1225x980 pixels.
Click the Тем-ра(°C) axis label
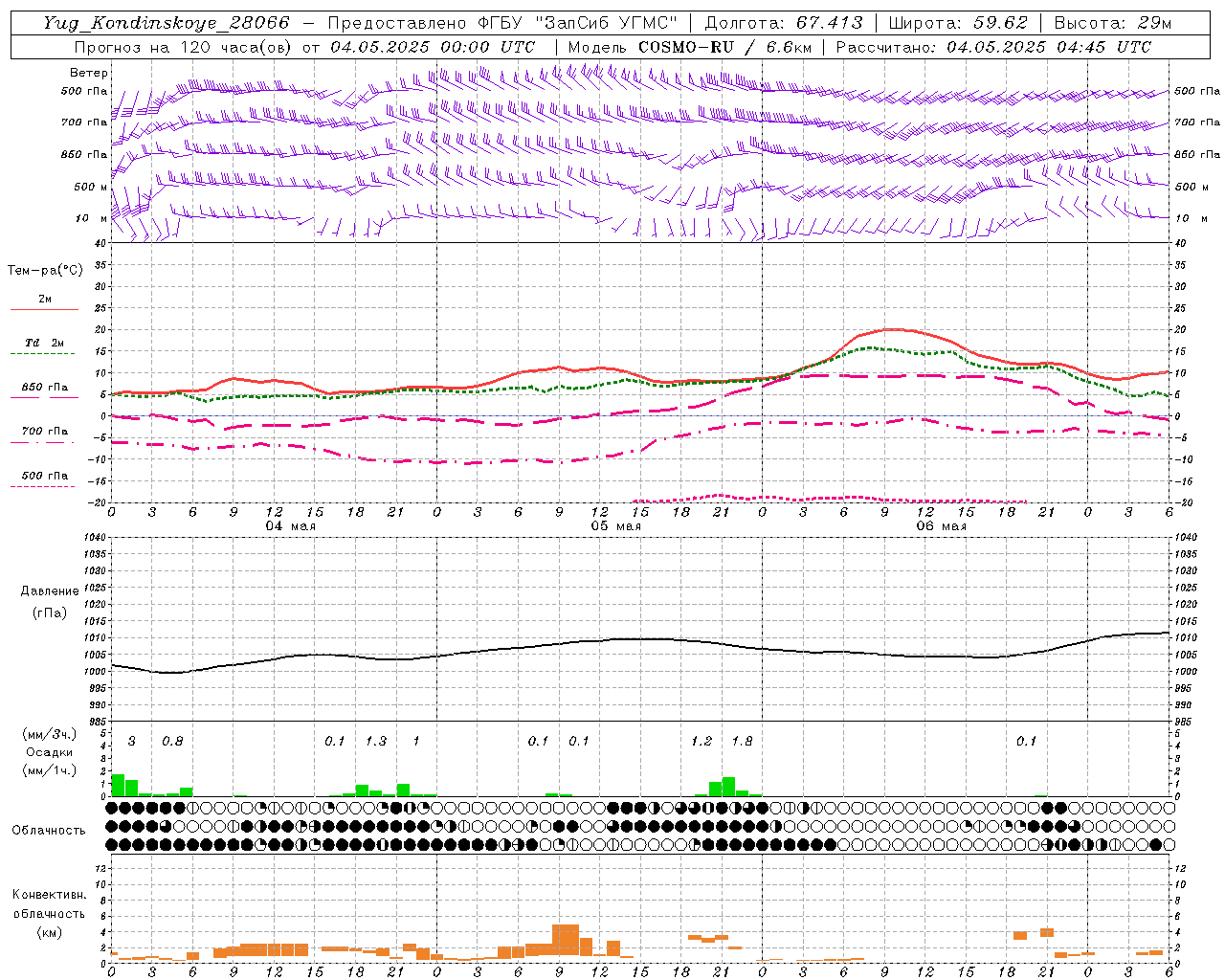pyautogui.click(x=45, y=271)
